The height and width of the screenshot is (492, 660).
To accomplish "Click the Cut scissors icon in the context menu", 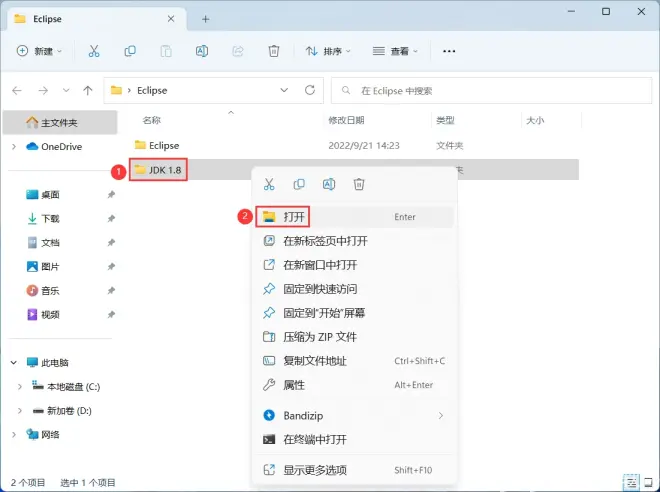I will pyautogui.click(x=269, y=184).
